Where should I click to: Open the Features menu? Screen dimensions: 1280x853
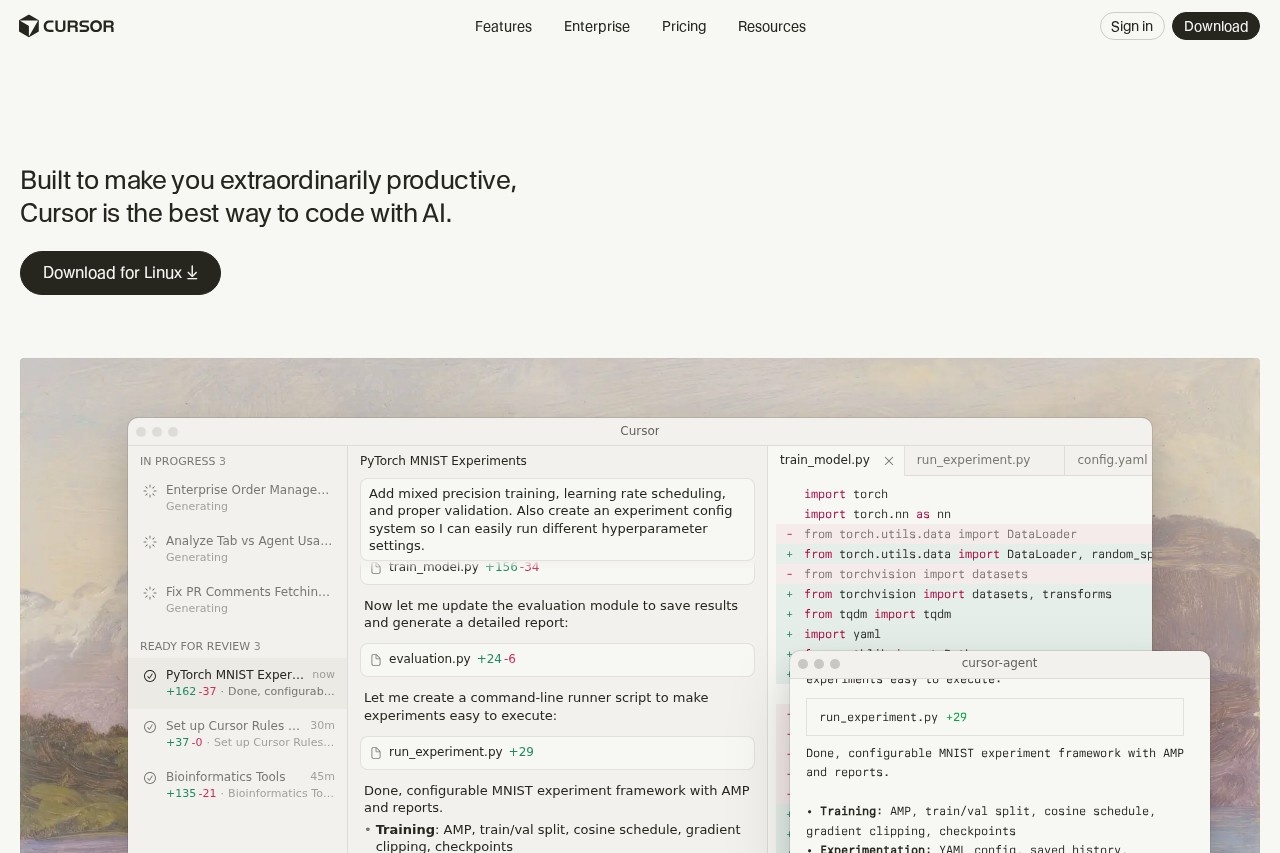pyautogui.click(x=503, y=27)
